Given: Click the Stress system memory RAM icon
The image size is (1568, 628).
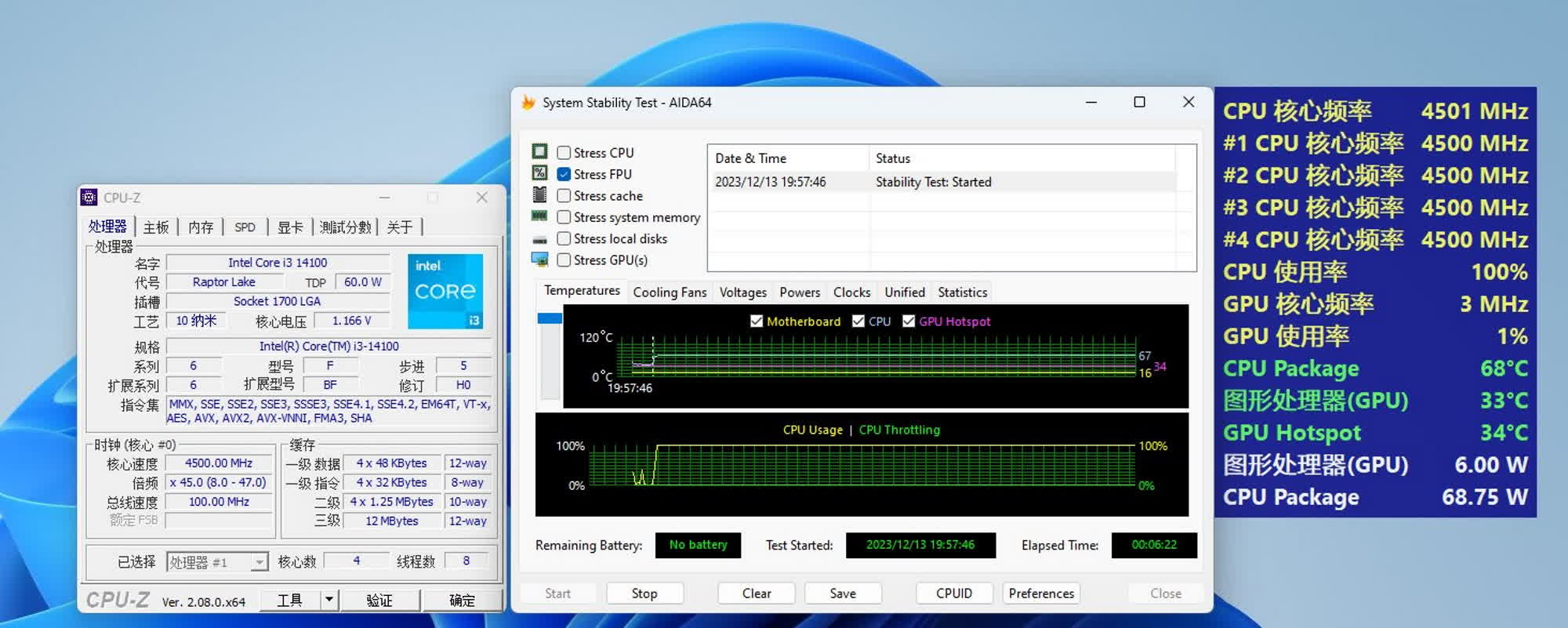Looking at the screenshot, I should 539,216.
